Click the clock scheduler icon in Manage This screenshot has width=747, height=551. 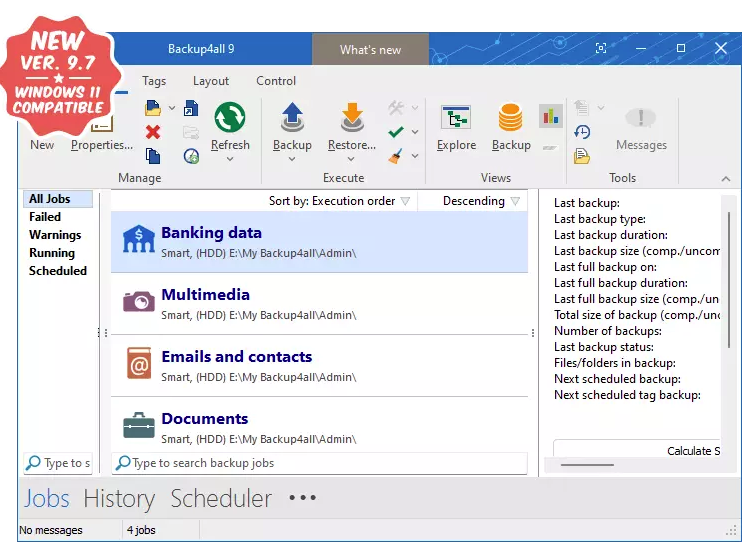coord(191,156)
